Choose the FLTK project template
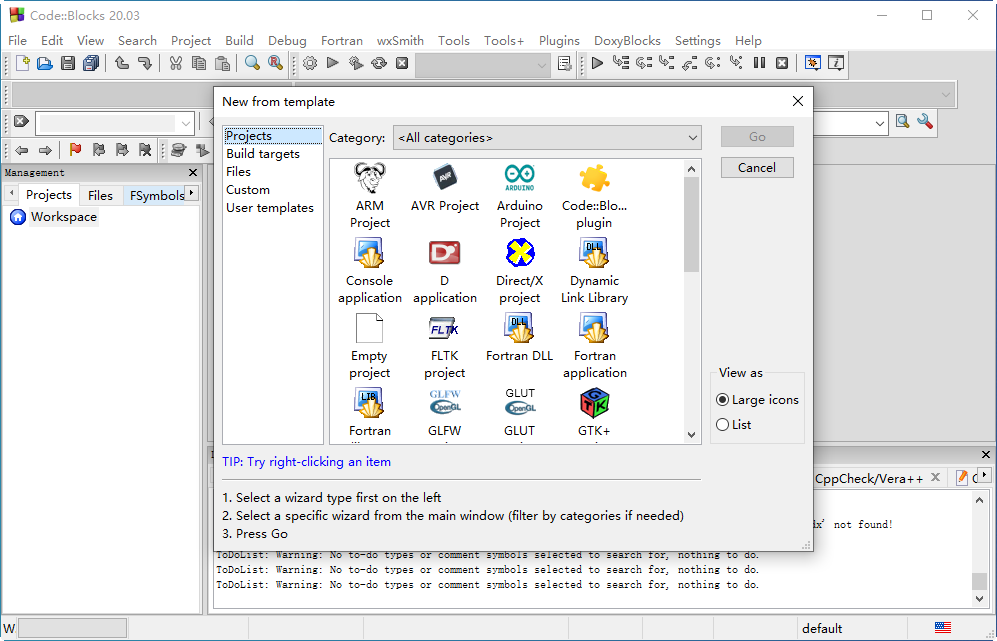Viewport: 997px width, 641px height. pyautogui.click(x=444, y=346)
